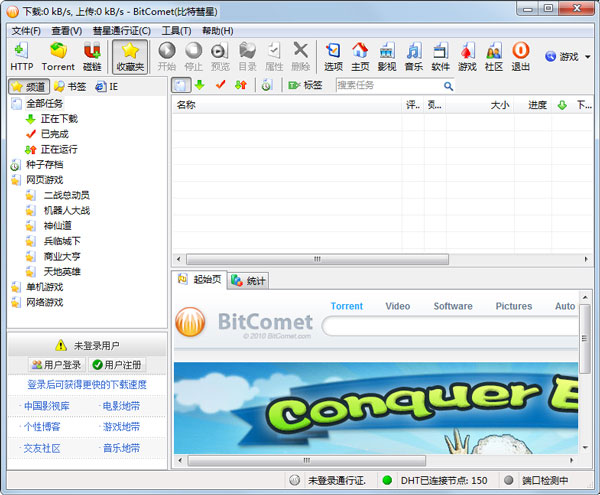Open the 社区 community icon
Screen dimensions: 600x495
point(493,56)
